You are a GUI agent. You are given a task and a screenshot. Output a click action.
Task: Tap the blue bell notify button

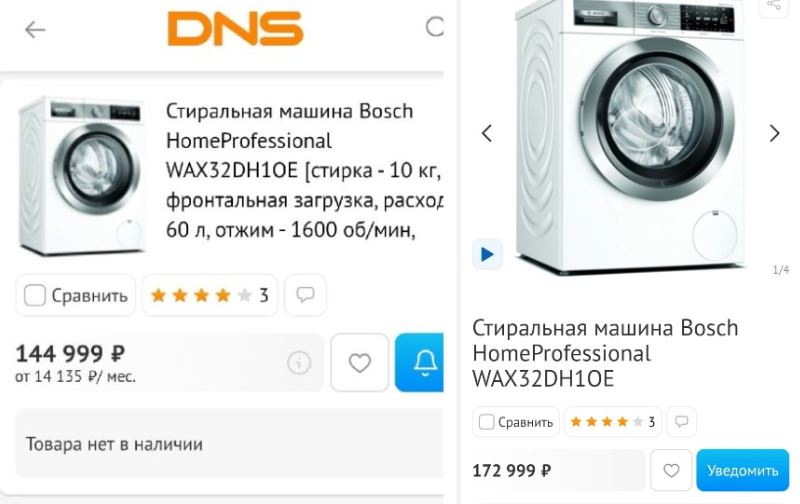tap(419, 363)
